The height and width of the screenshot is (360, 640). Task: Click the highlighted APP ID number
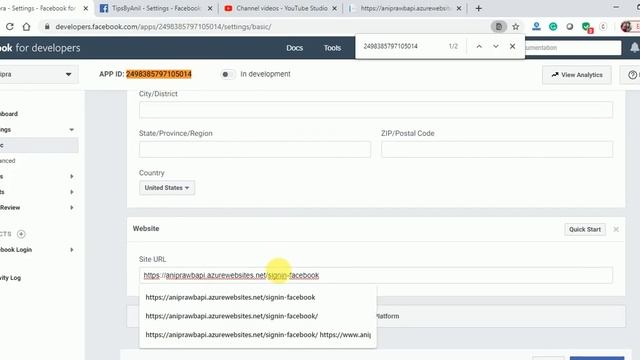(x=159, y=74)
